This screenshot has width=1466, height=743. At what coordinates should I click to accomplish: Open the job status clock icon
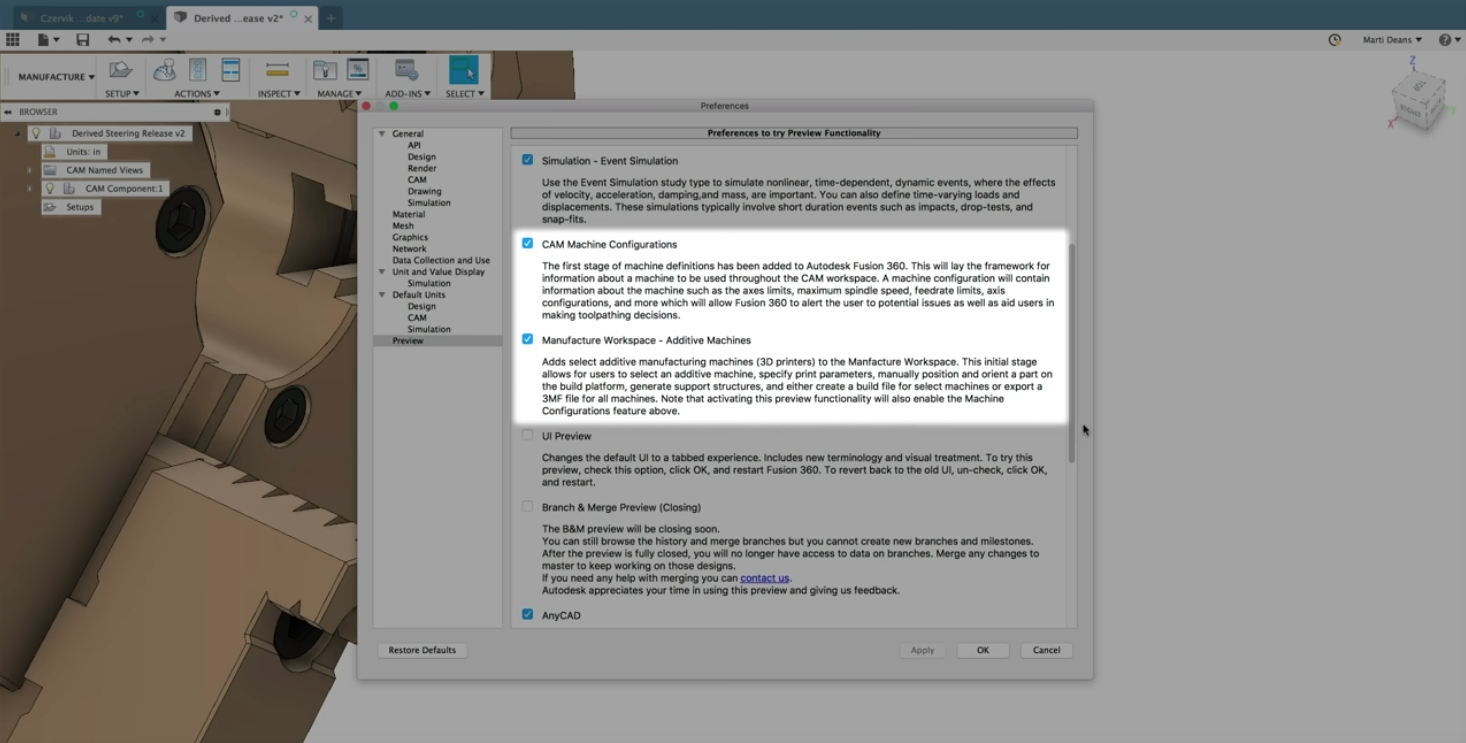pos(1335,40)
